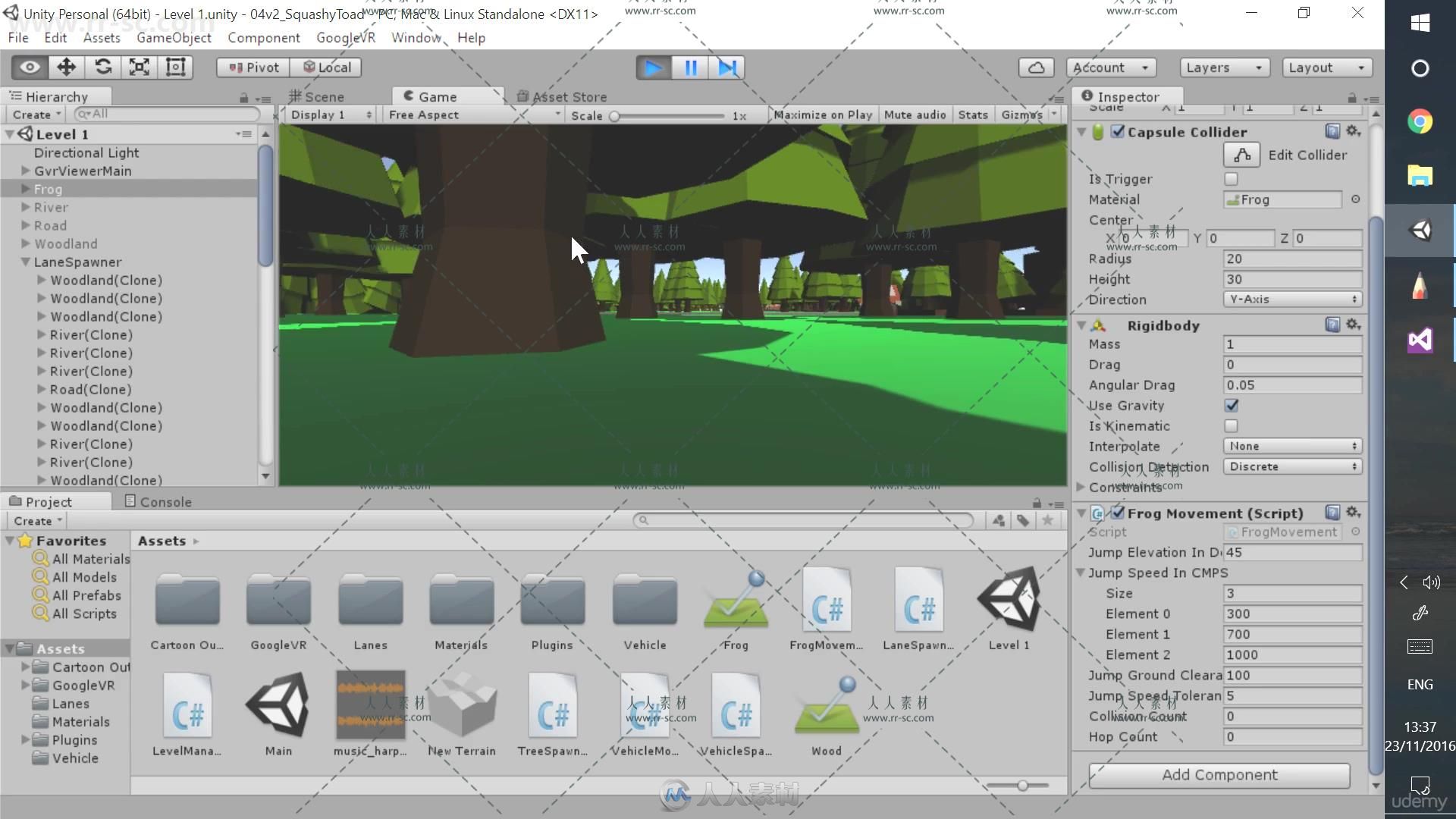Click the Step frame button
This screenshot has width=1456, height=819.
726,67
